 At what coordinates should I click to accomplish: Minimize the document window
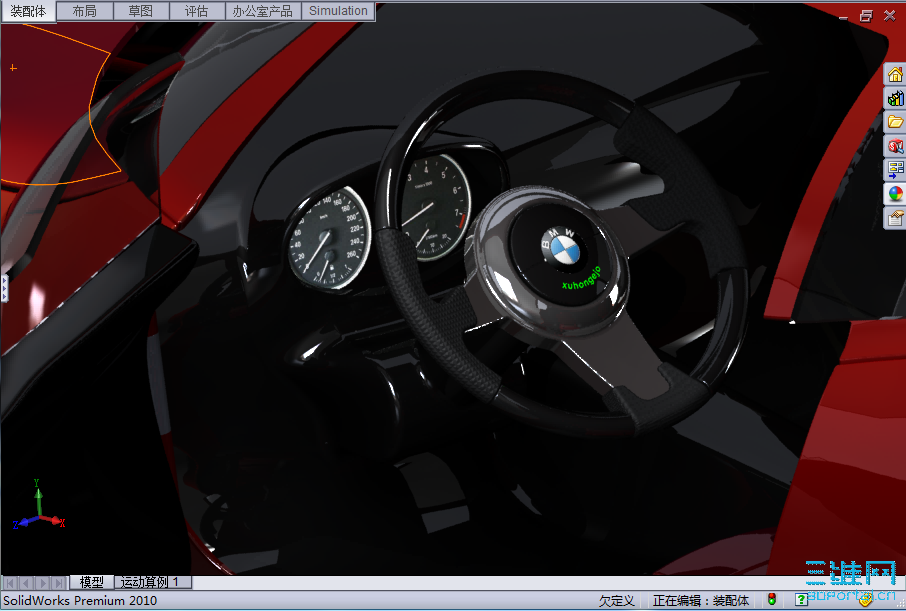[844, 17]
